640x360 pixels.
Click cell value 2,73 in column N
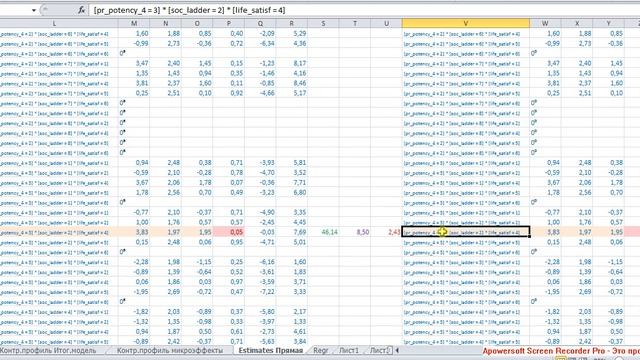(x=173, y=44)
